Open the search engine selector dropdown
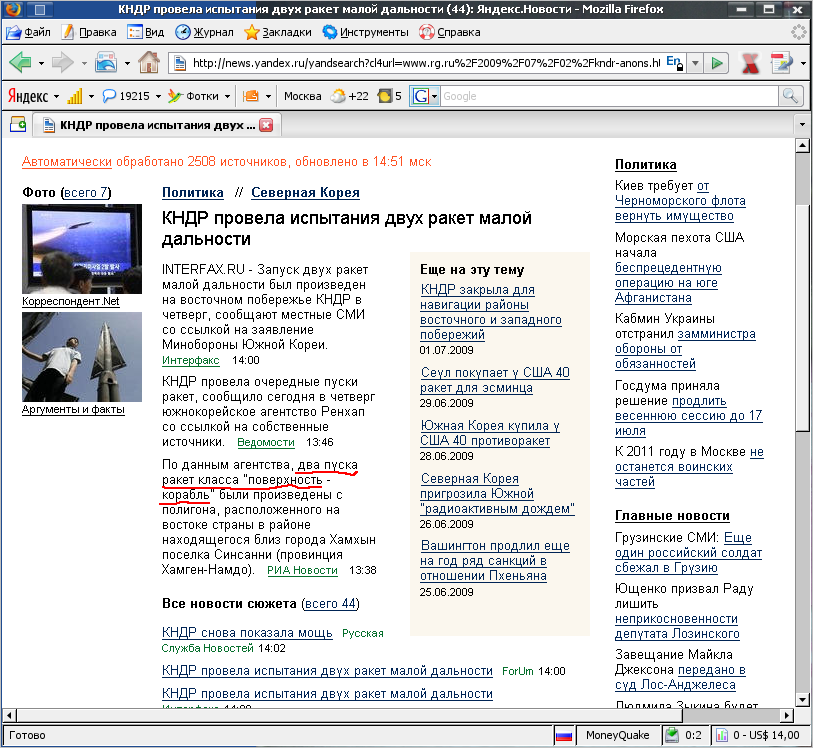 (x=434, y=96)
